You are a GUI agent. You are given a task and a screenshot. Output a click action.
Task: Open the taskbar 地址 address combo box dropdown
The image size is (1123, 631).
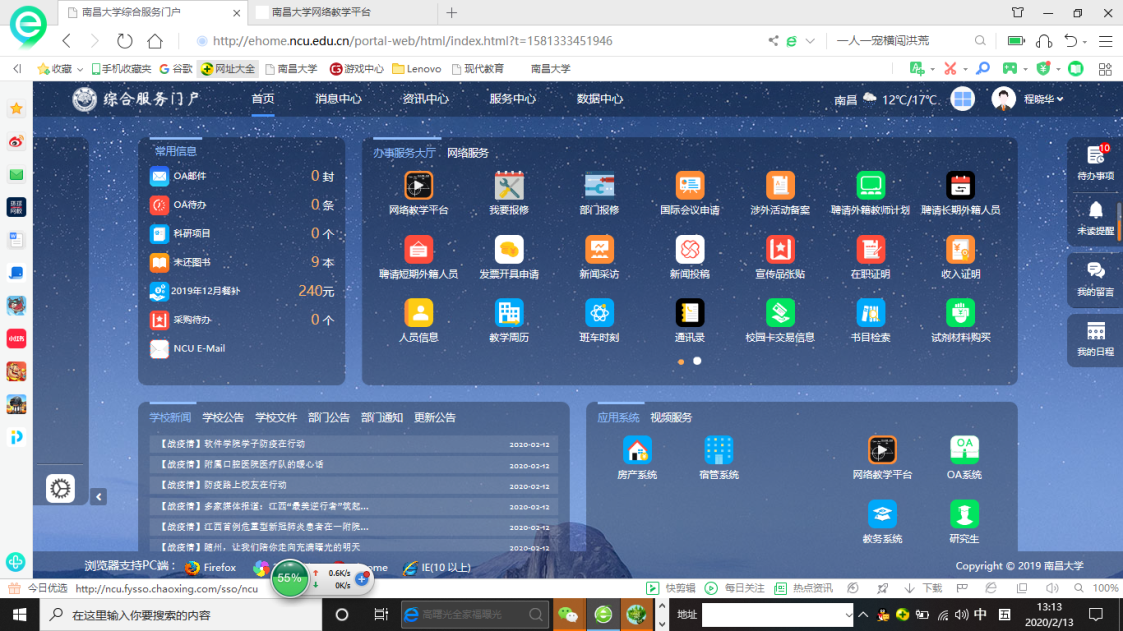coord(849,614)
